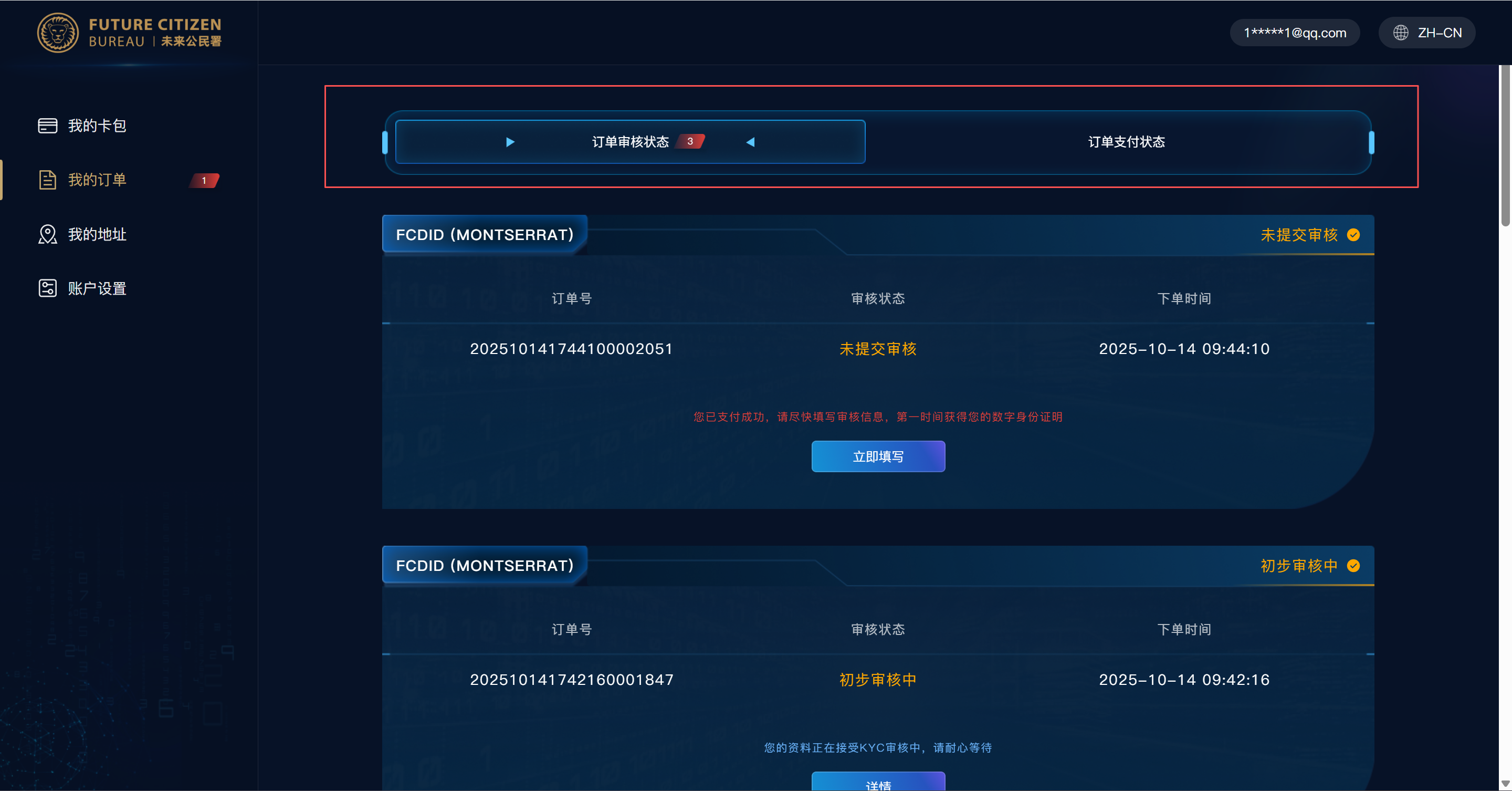Image resolution: width=1512 pixels, height=791 pixels.
Task: Go to 账户设置 in the sidebar
Action: (x=97, y=288)
